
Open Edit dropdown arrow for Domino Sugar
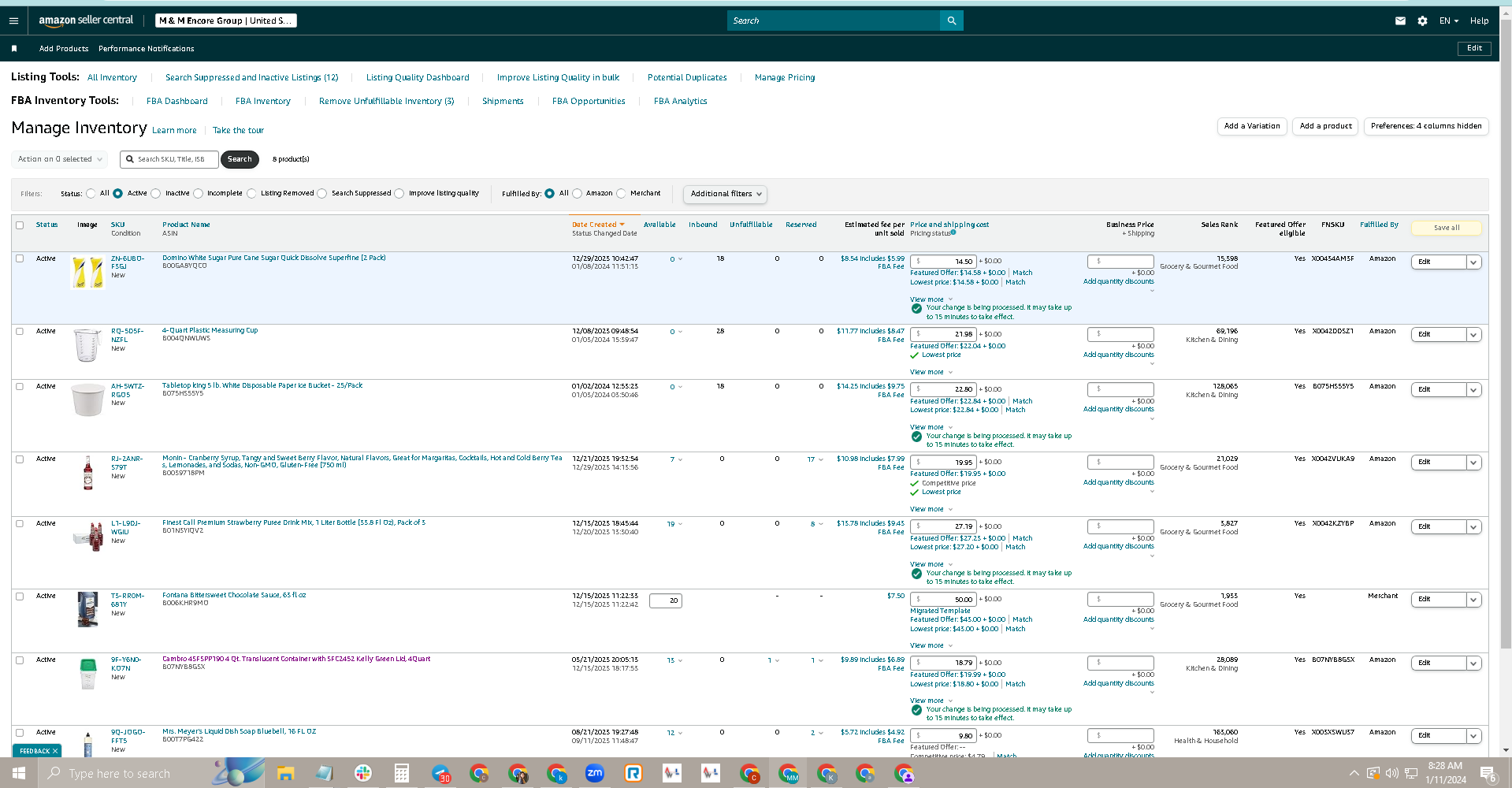tap(1473, 262)
